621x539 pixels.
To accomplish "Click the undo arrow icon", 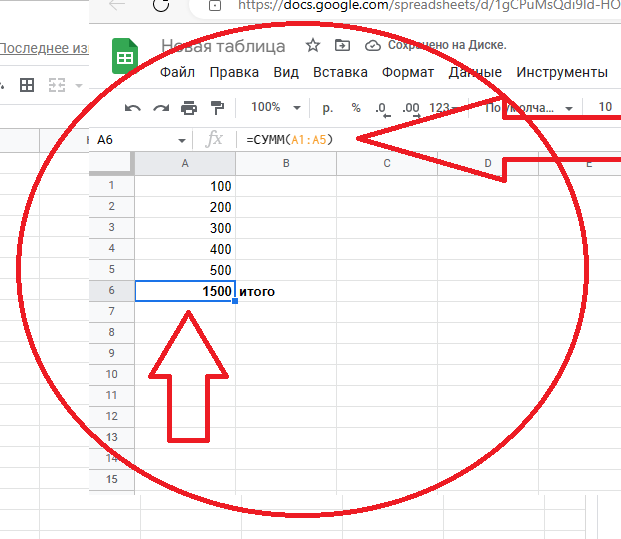I will click(x=132, y=108).
